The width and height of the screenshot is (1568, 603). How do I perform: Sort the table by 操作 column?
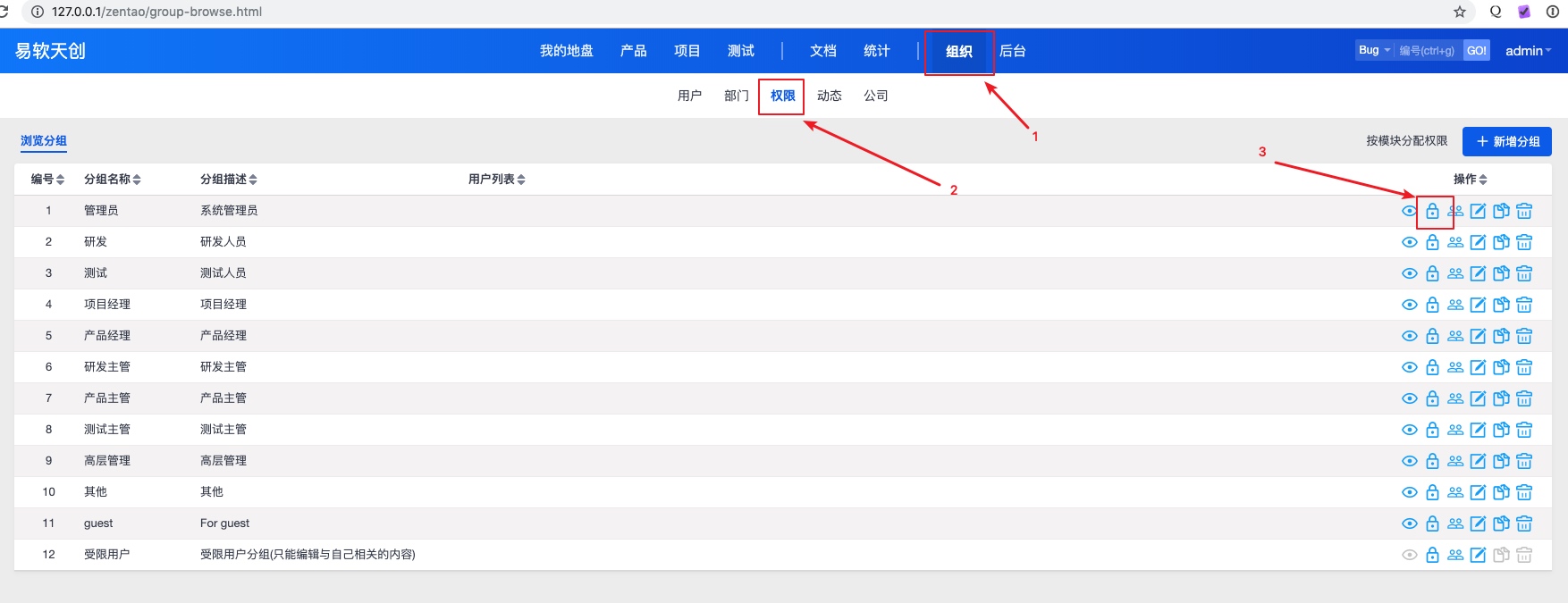tap(1470, 179)
